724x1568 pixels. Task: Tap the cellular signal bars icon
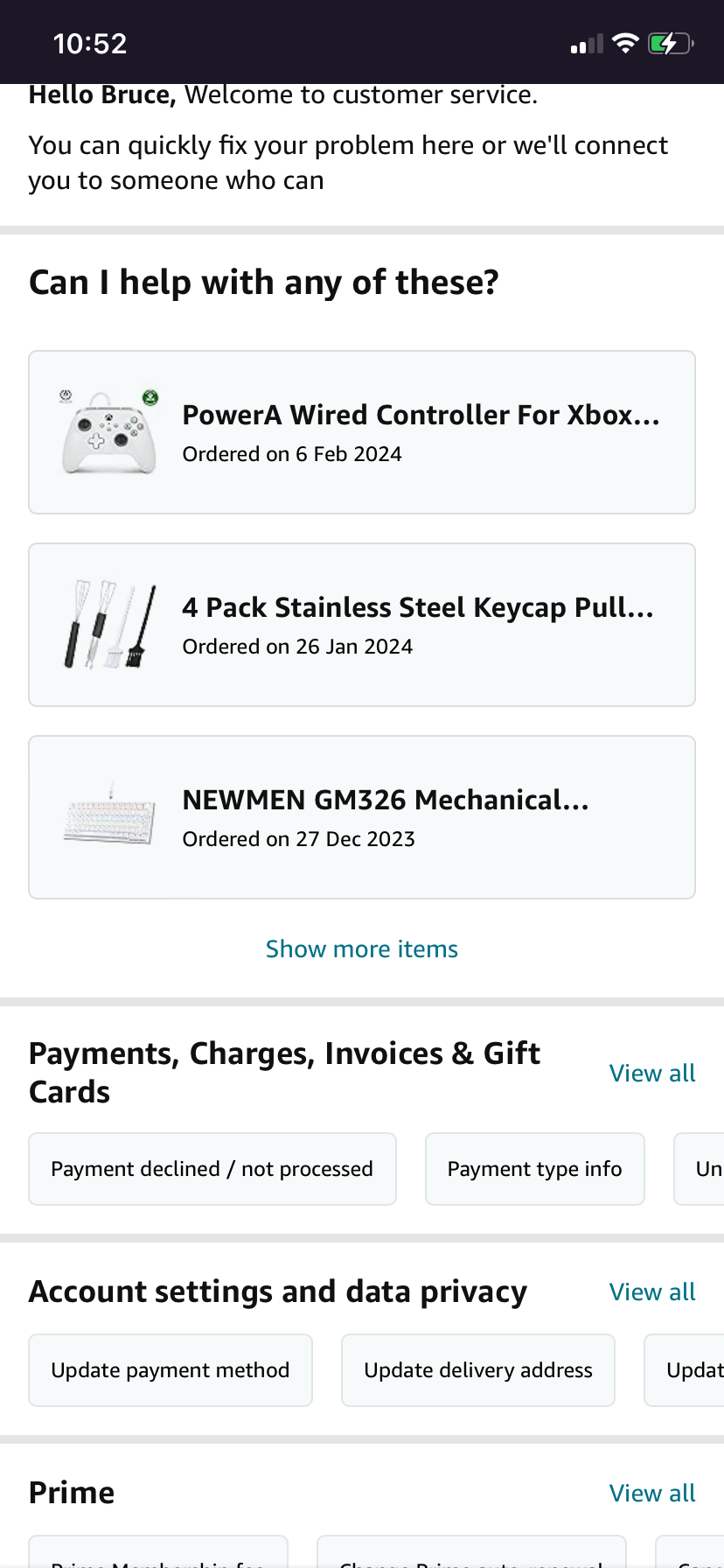click(x=587, y=44)
